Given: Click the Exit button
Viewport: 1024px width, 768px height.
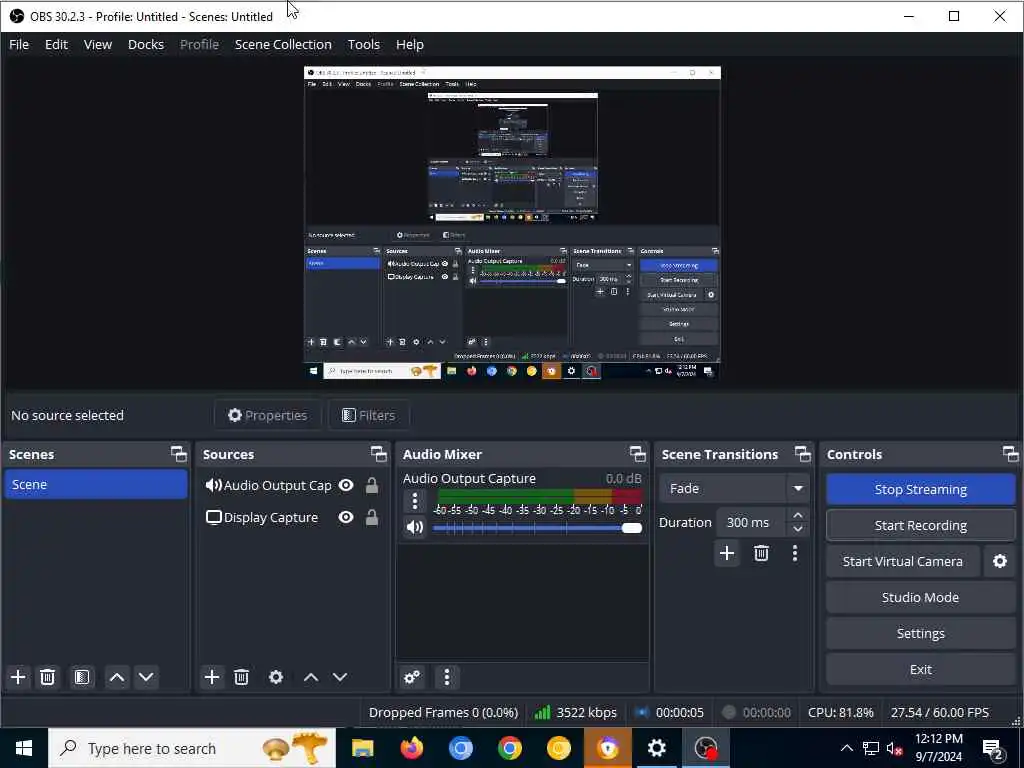Looking at the screenshot, I should [920, 669].
